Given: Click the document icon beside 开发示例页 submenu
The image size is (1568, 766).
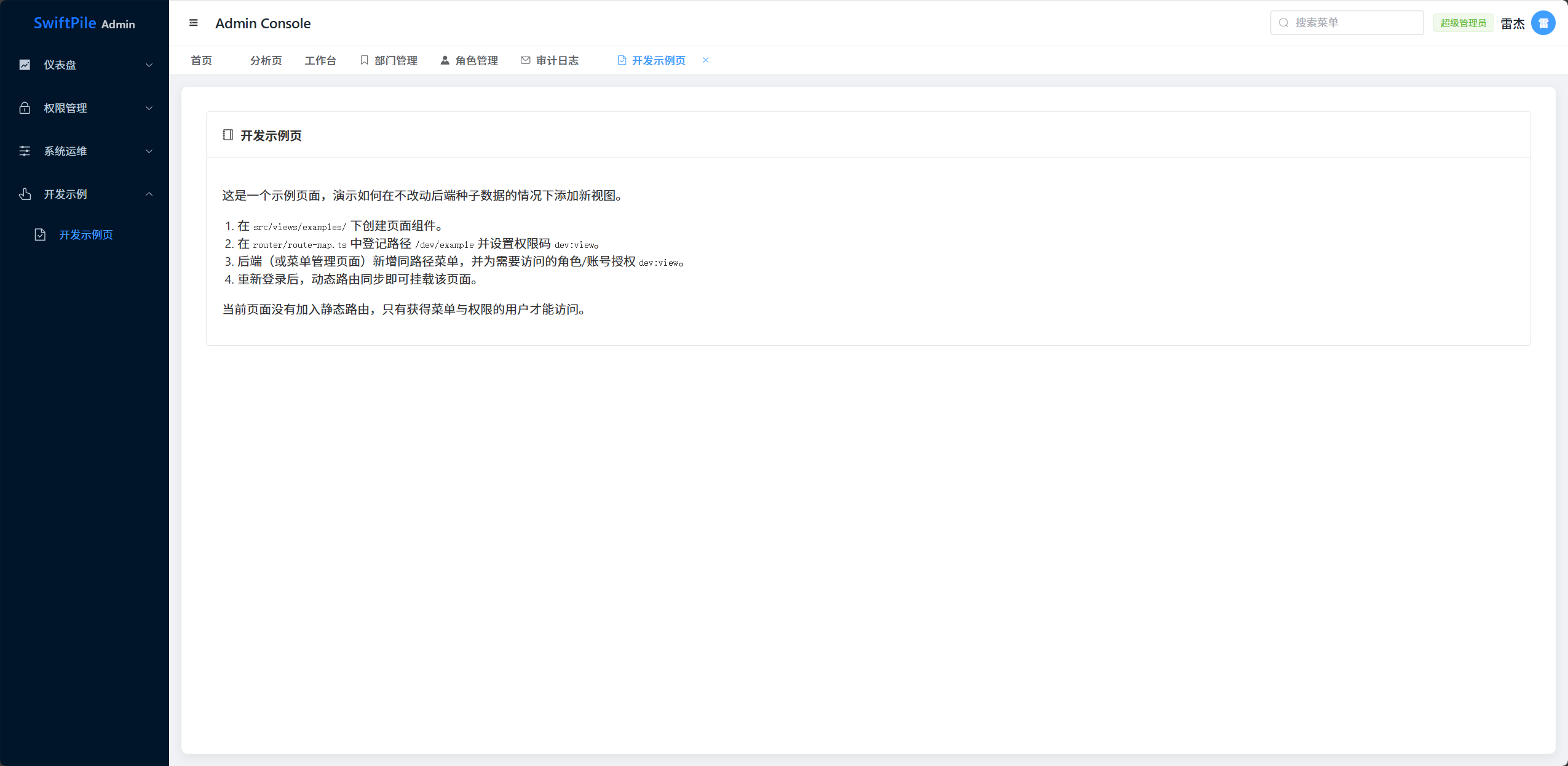Looking at the screenshot, I should (40, 235).
